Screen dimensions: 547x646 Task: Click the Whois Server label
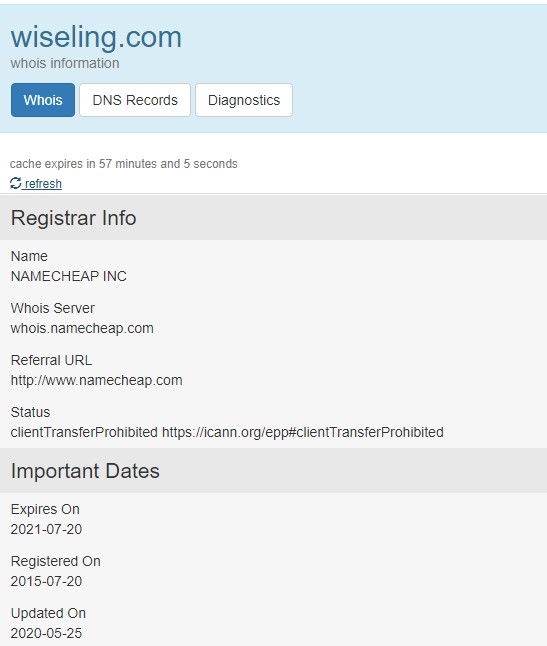click(x=53, y=308)
